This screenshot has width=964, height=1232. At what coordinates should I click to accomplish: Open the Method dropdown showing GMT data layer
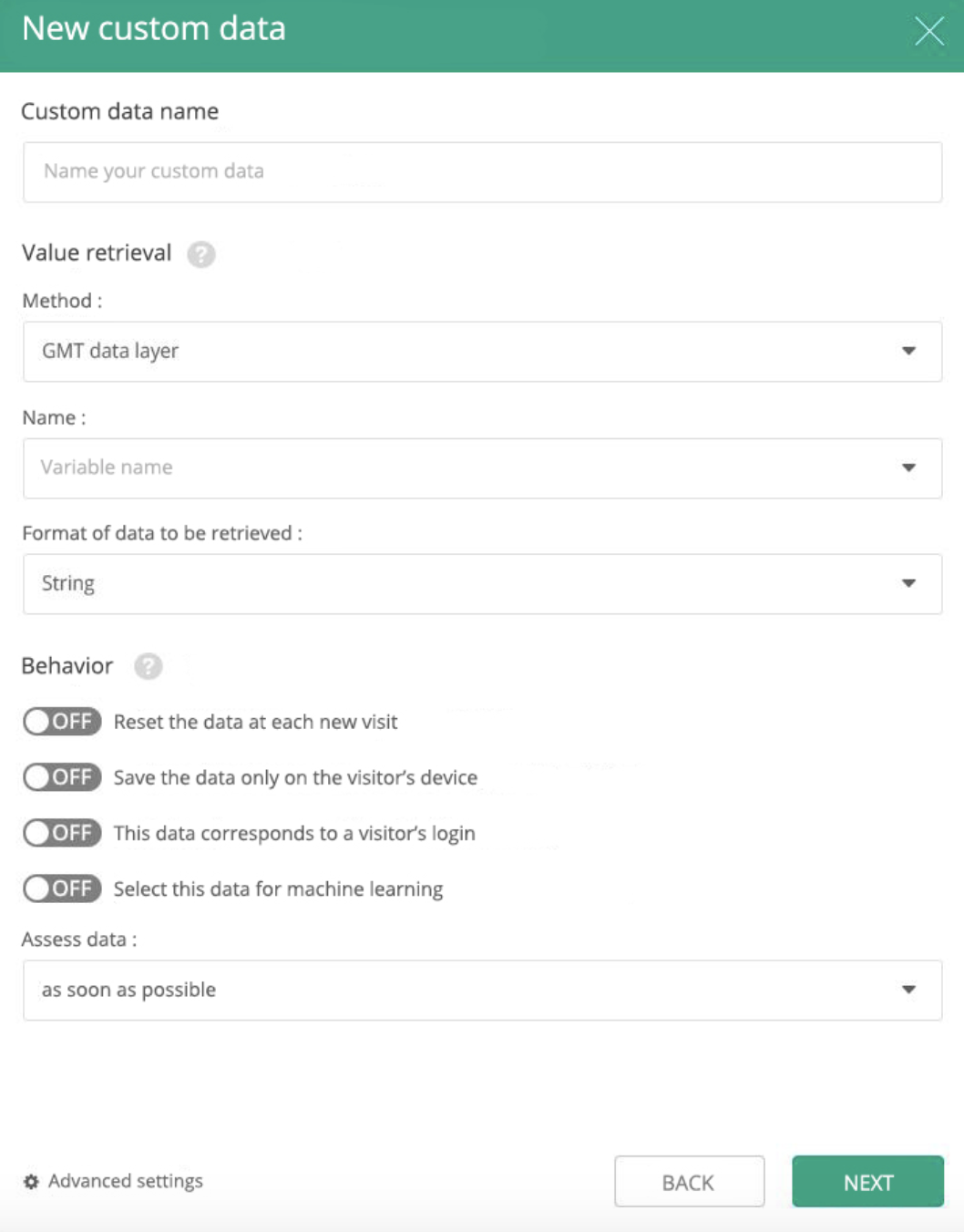click(482, 351)
